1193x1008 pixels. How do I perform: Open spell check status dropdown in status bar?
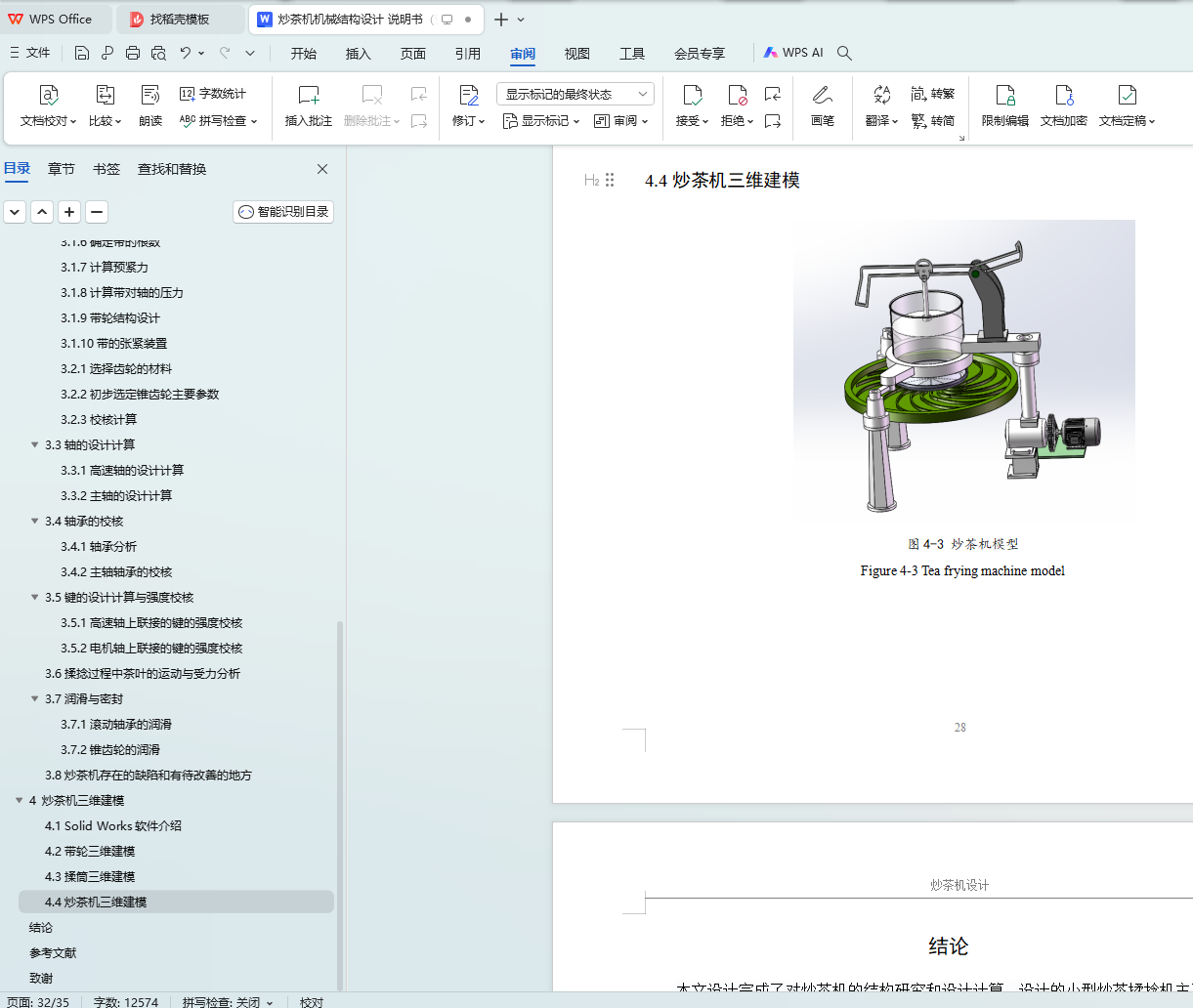point(271,1002)
